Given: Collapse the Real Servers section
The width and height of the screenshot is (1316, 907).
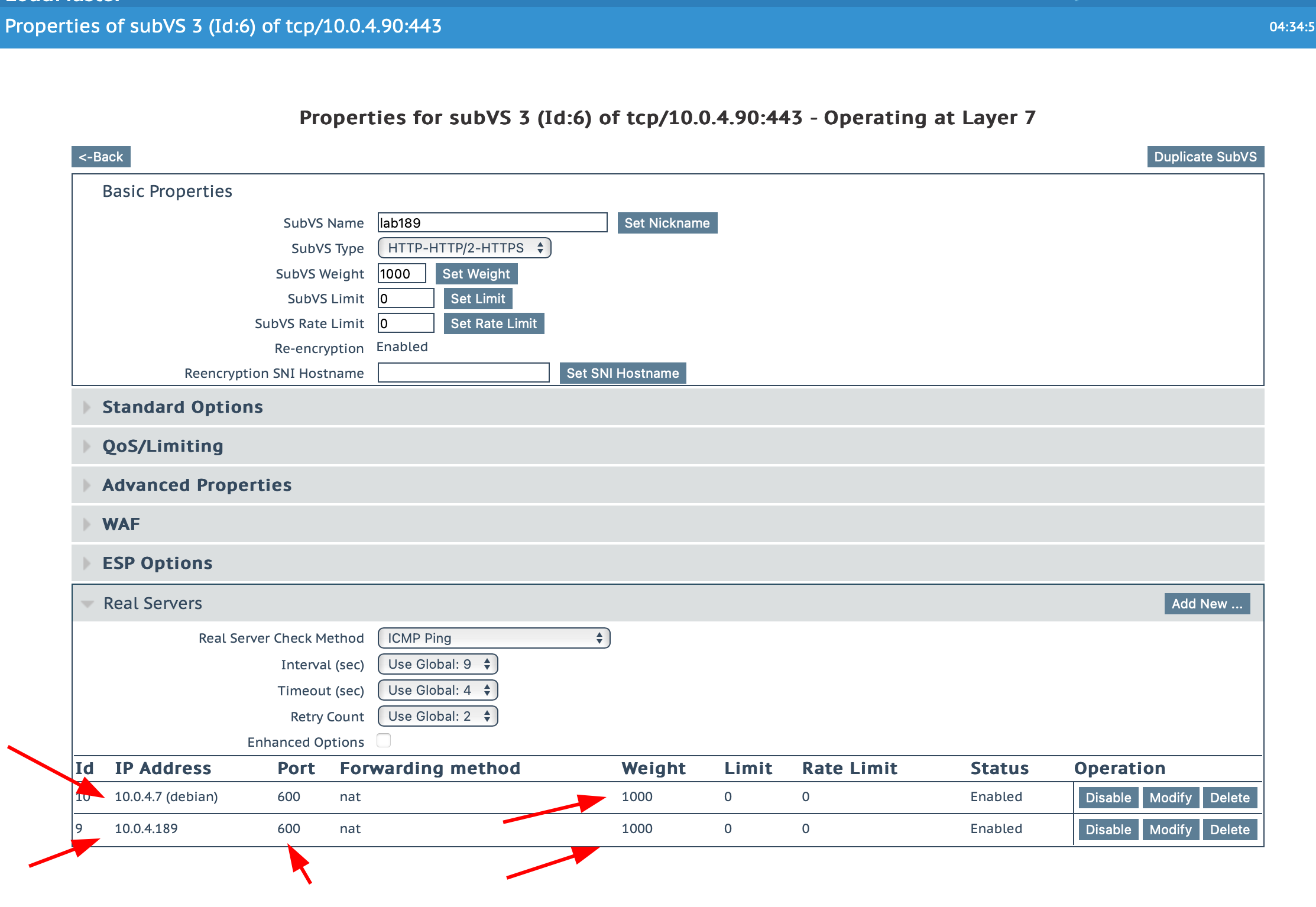Looking at the screenshot, I should pos(152,603).
